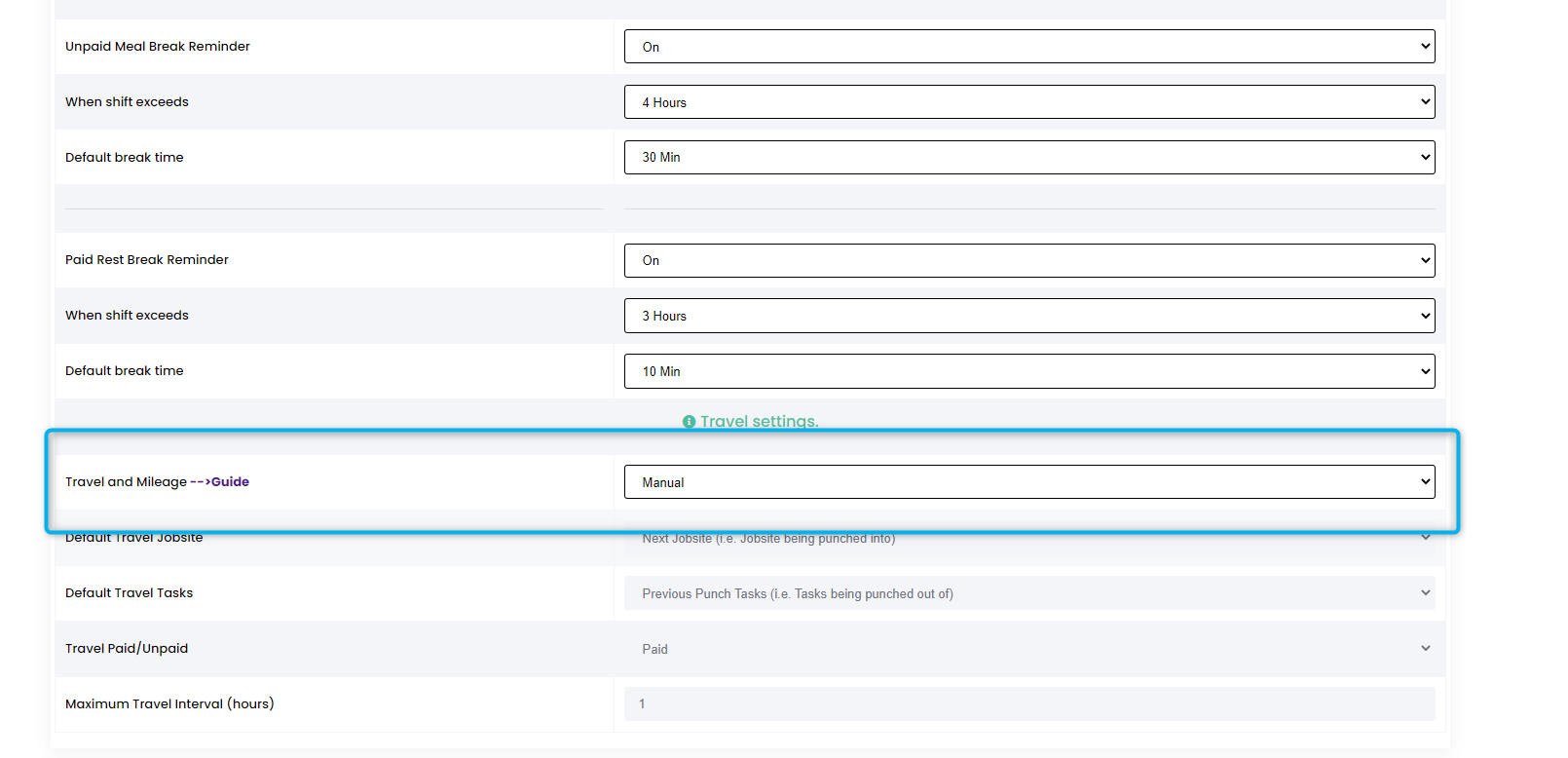Open the Default Travel Tasks dropdown
The width and height of the screenshot is (1568, 758).
click(x=1029, y=593)
